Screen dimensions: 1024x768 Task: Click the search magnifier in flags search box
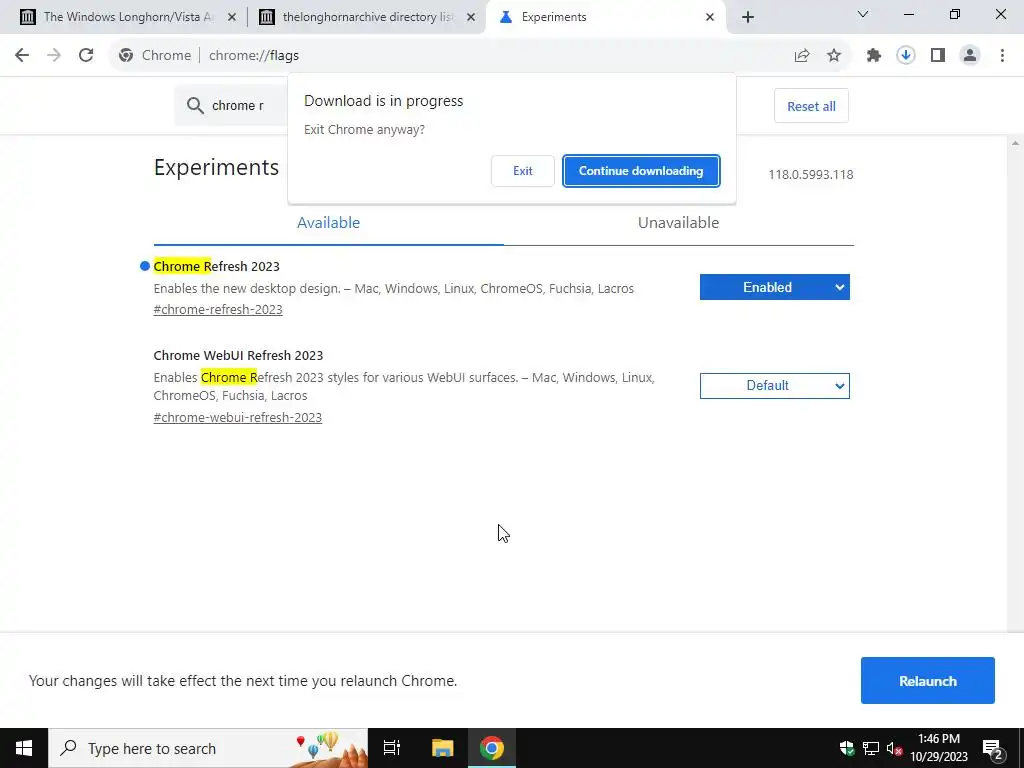click(195, 106)
